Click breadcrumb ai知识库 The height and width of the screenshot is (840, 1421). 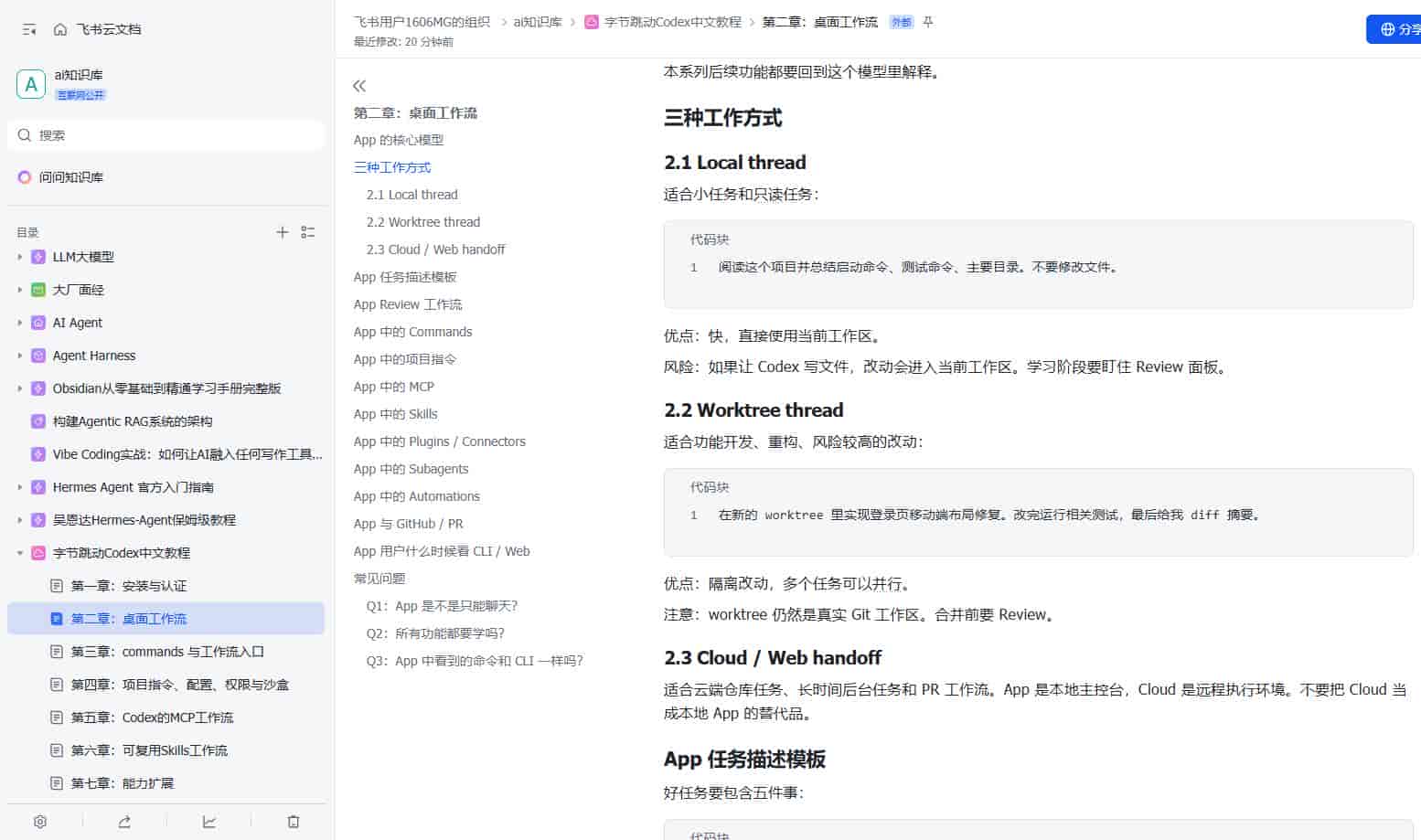(x=538, y=22)
